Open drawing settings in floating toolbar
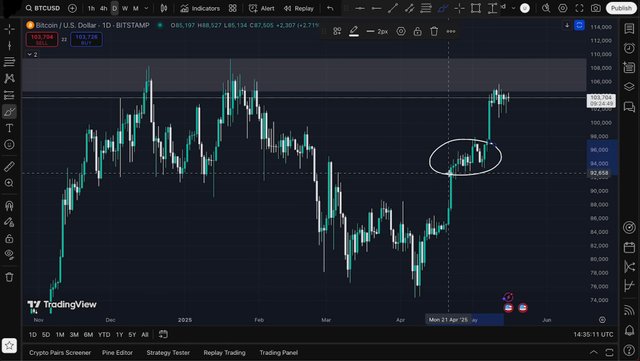The width and height of the screenshot is (640, 361). 401,31
